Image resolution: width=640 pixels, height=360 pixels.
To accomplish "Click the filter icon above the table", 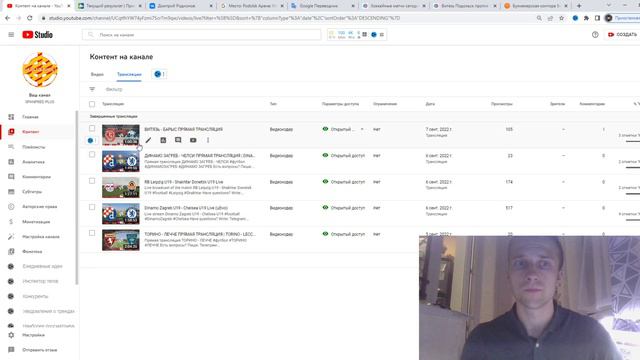I will click(x=92, y=89).
